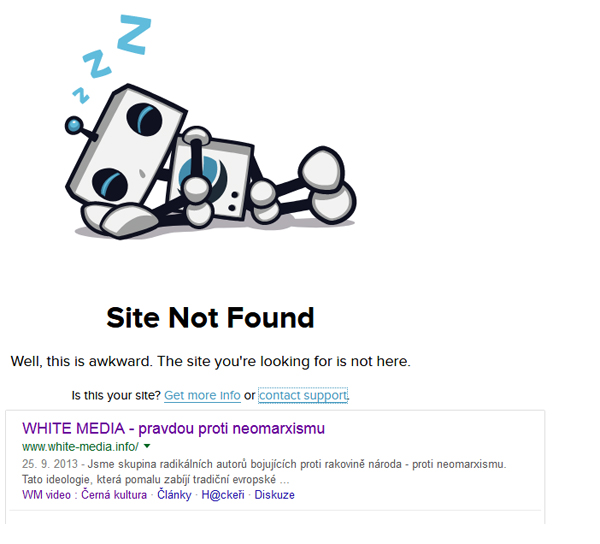The image size is (600, 544).
Task: Go to the "Černá kultura" sitelink
Action: click(x=114, y=495)
